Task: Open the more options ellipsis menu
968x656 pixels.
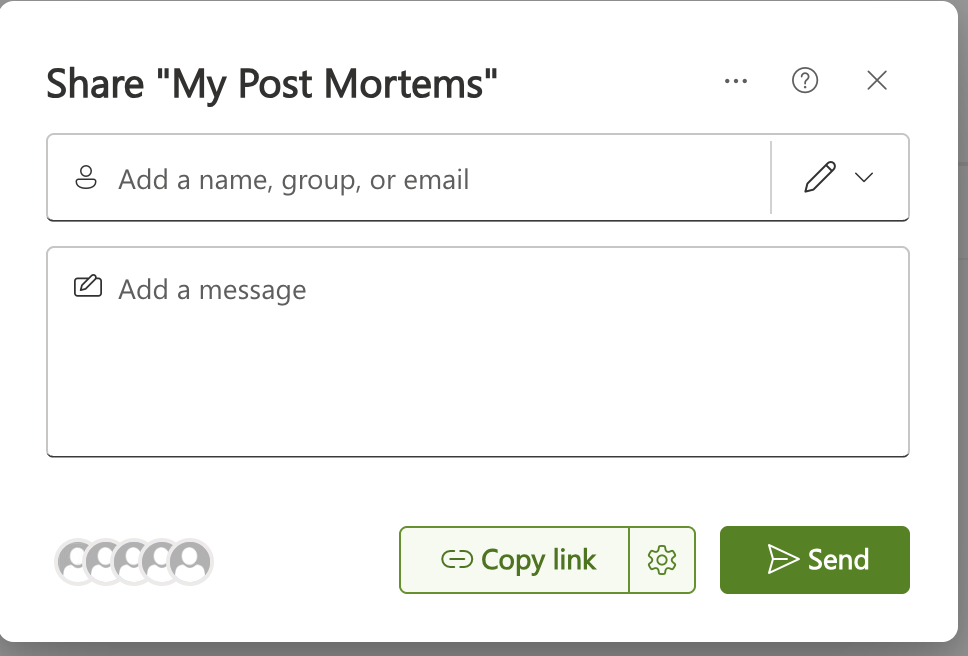Action: tap(736, 81)
